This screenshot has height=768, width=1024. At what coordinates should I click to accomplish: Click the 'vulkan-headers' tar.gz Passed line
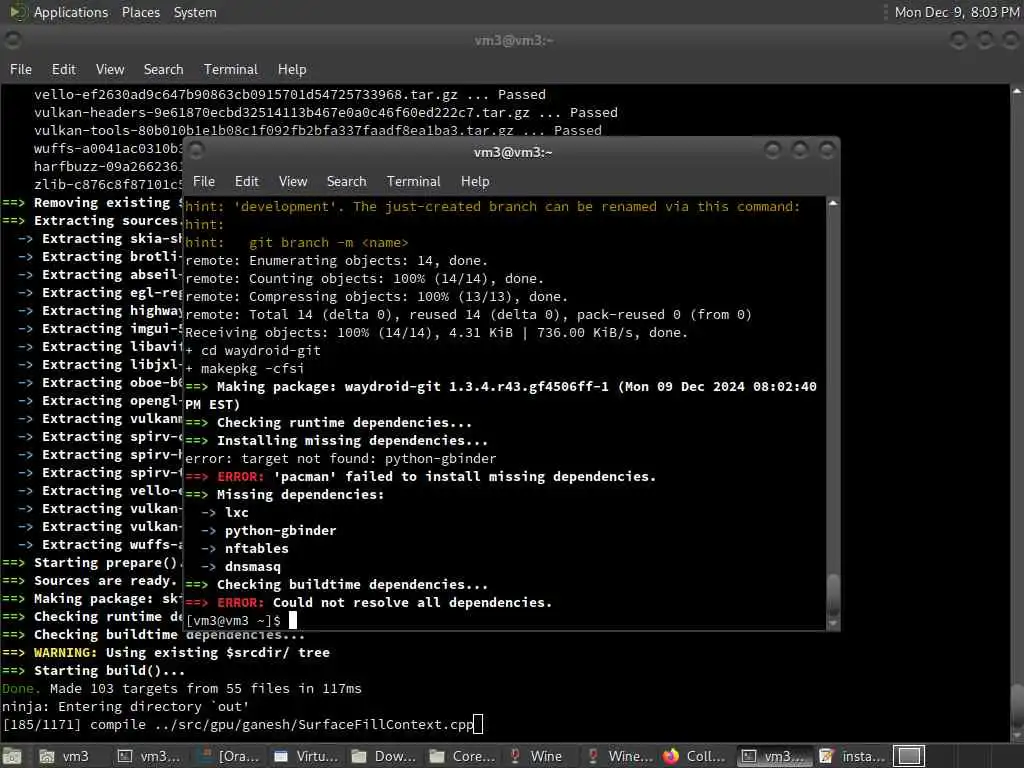(326, 112)
